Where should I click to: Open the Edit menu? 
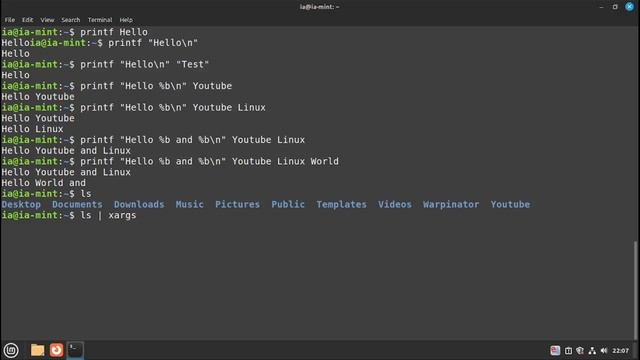pyautogui.click(x=27, y=20)
